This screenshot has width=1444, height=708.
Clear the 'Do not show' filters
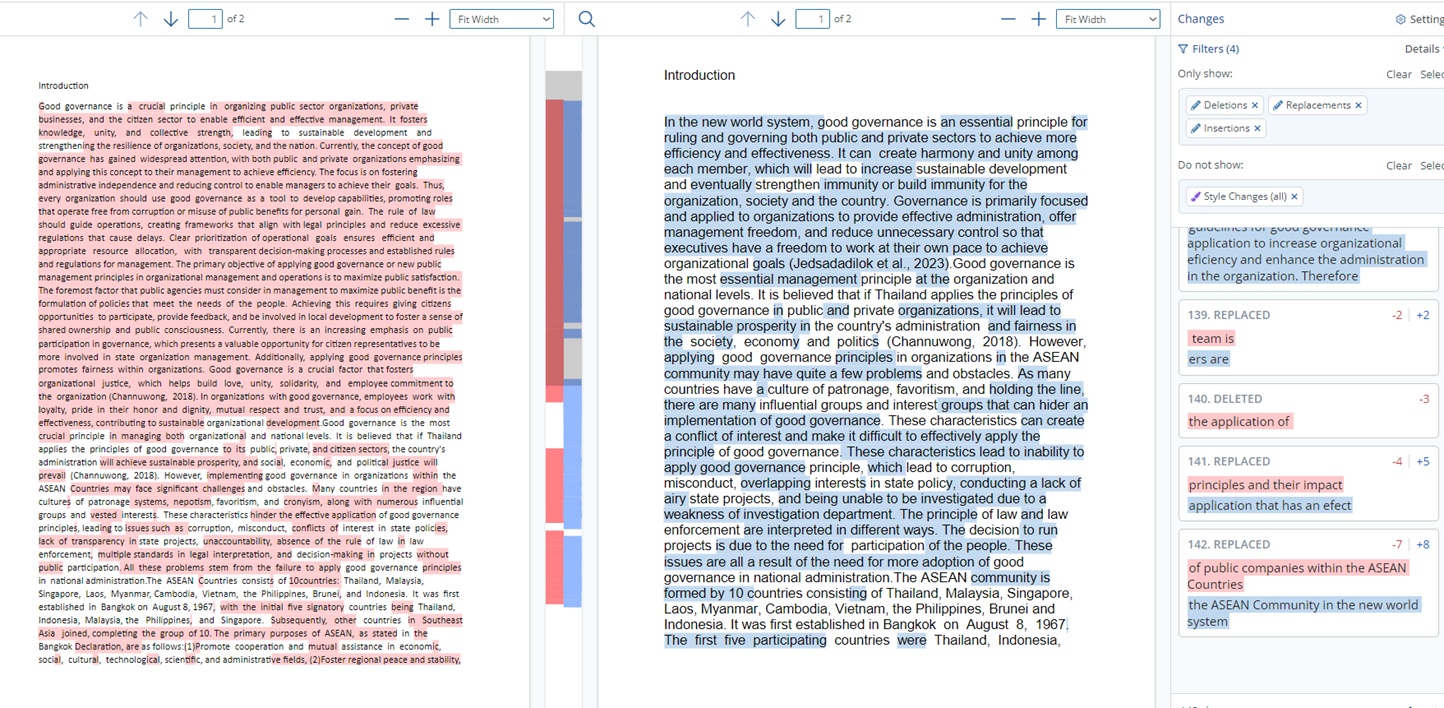(1398, 166)
